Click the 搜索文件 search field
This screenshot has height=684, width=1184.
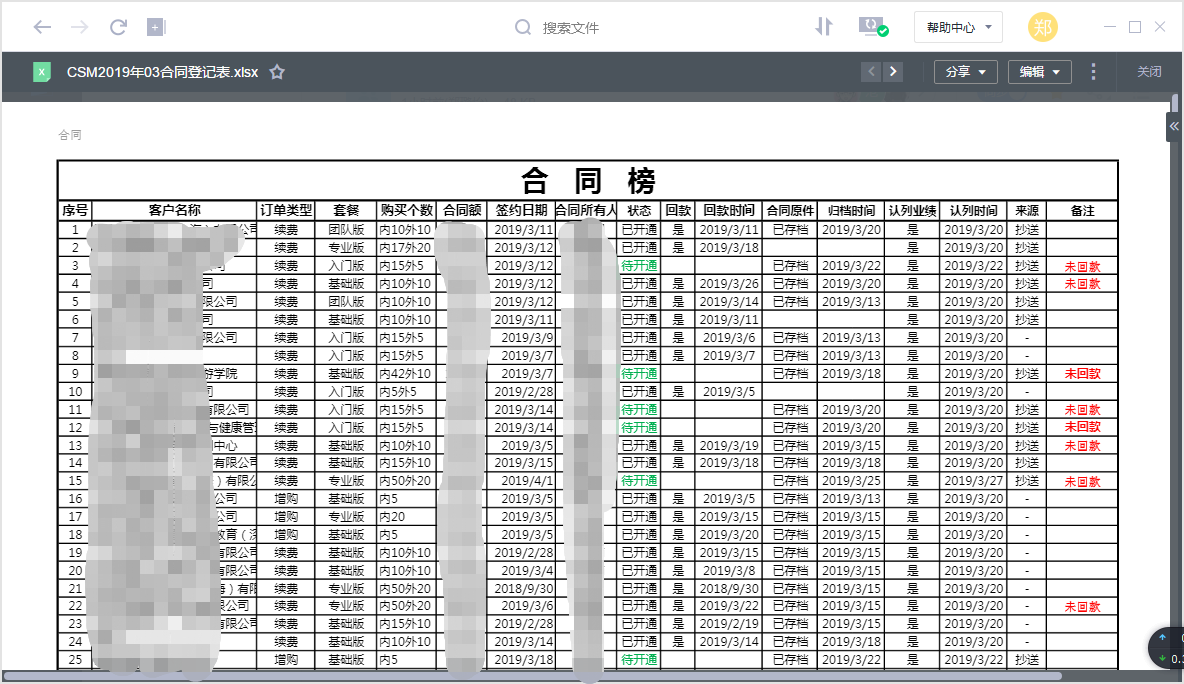coord(570,28)
